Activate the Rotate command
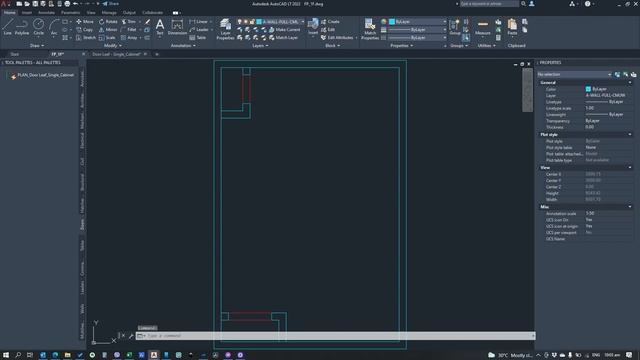Image resolution: width=640 pixels, height=360 pixels. (108, 22)
